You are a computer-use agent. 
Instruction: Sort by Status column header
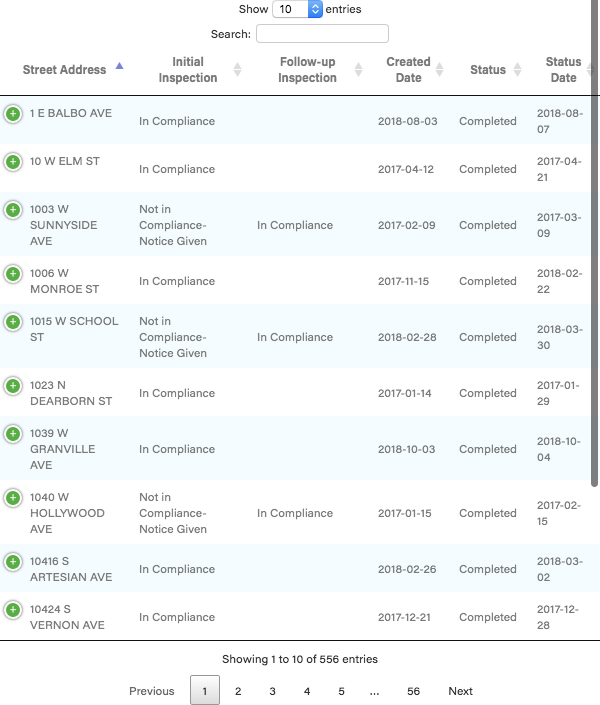pos(488,70)
